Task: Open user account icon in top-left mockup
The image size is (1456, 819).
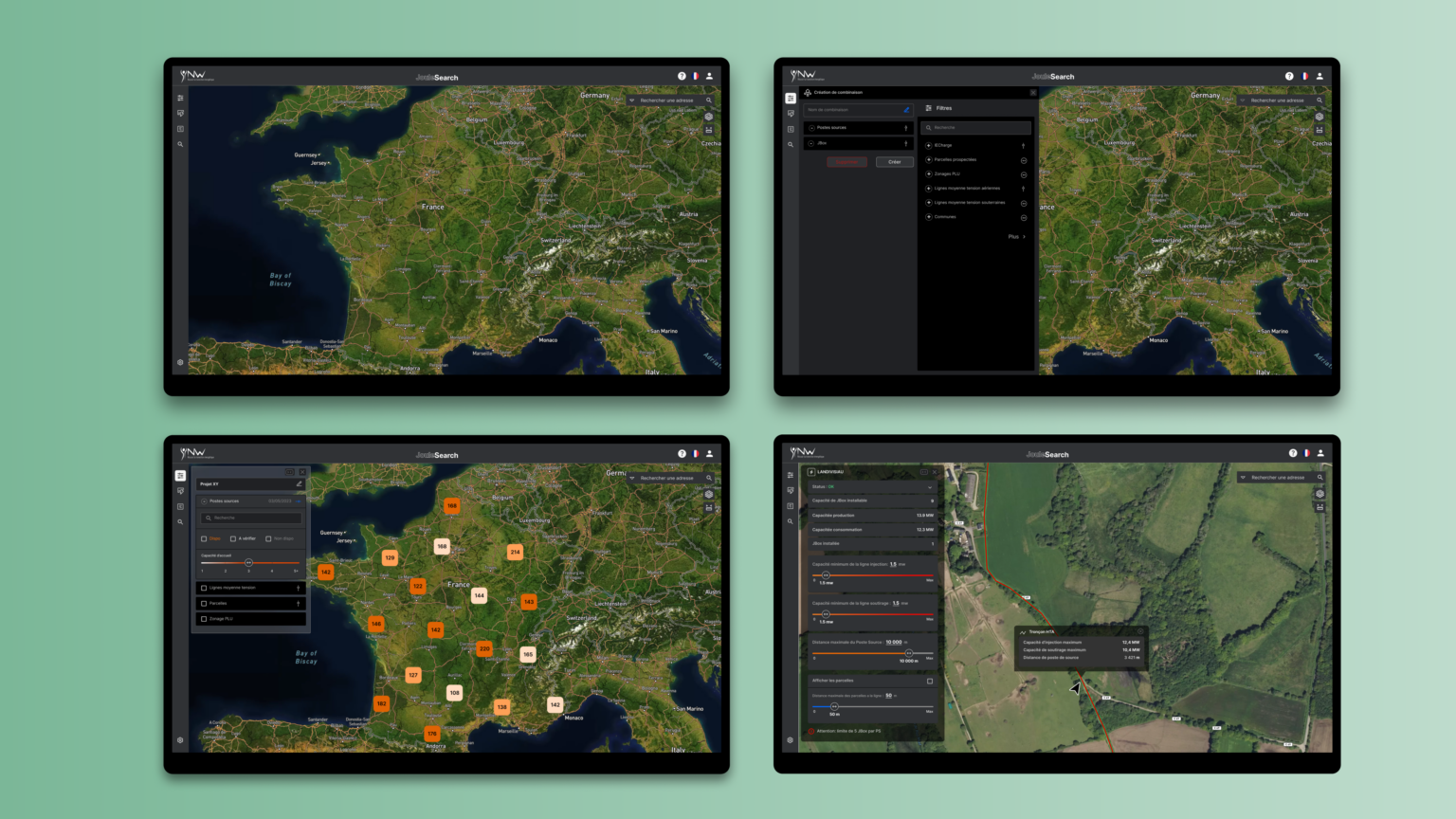Action: 709,76
